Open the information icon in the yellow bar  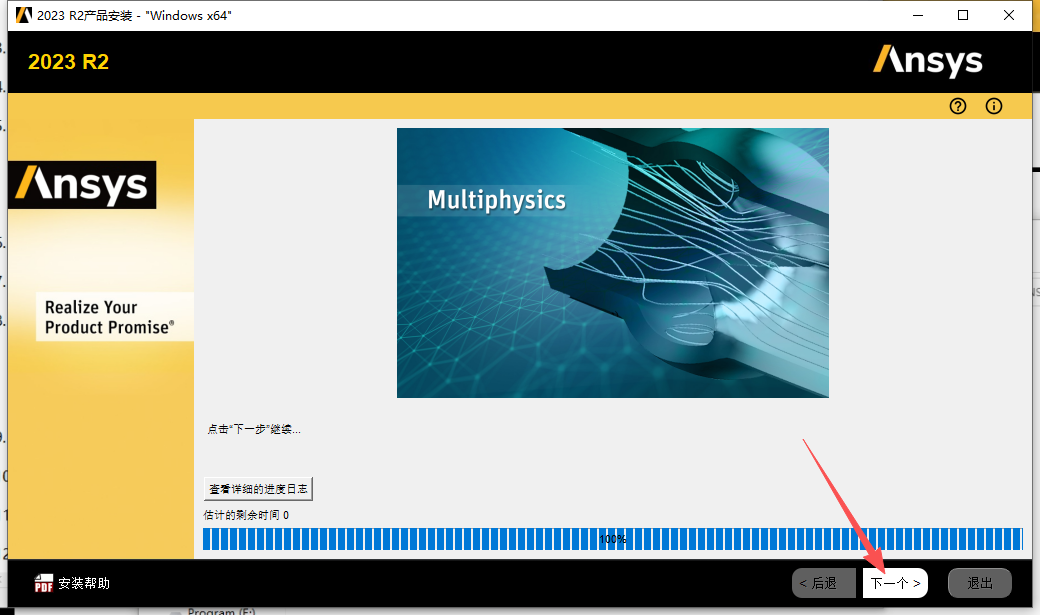(x=993, y=106)
